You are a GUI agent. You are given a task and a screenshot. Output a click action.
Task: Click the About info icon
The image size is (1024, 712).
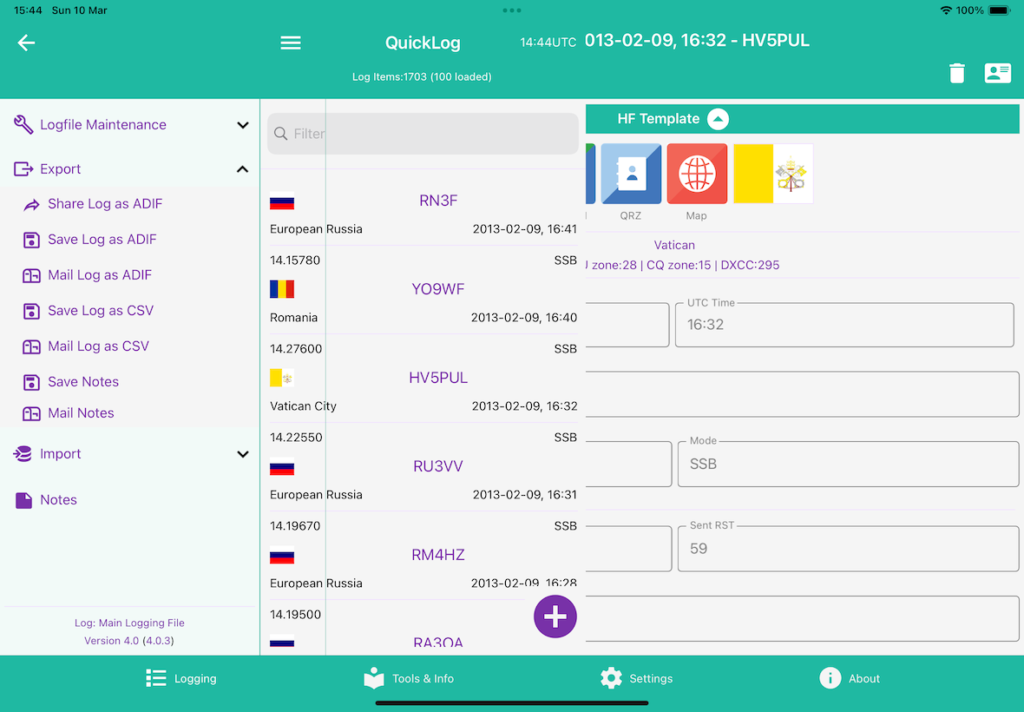[x=830, y=678]
